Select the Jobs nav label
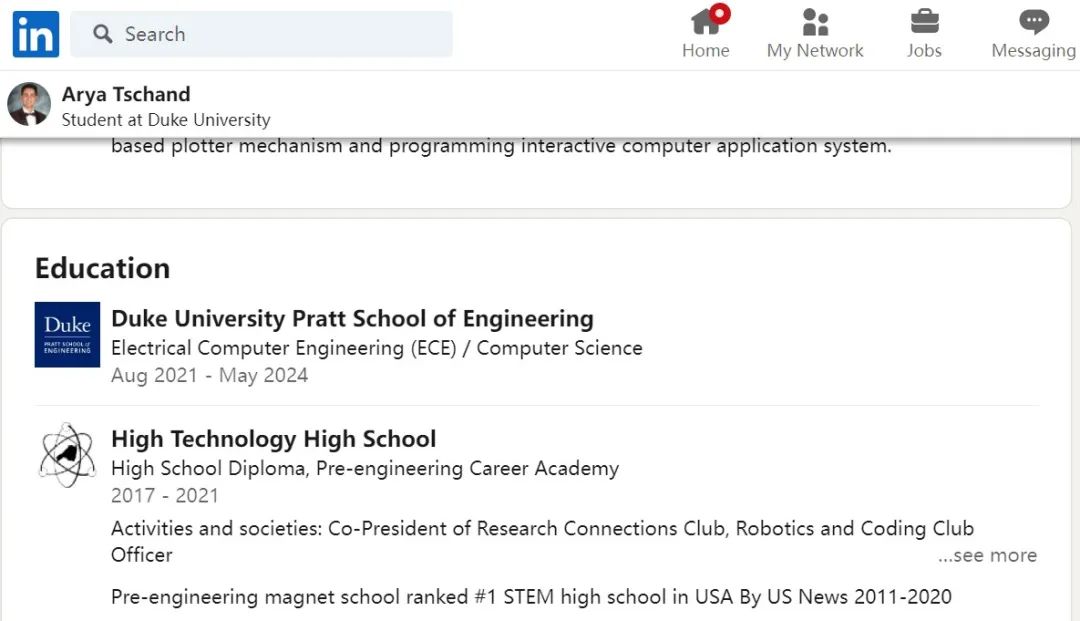 point(924,50)
